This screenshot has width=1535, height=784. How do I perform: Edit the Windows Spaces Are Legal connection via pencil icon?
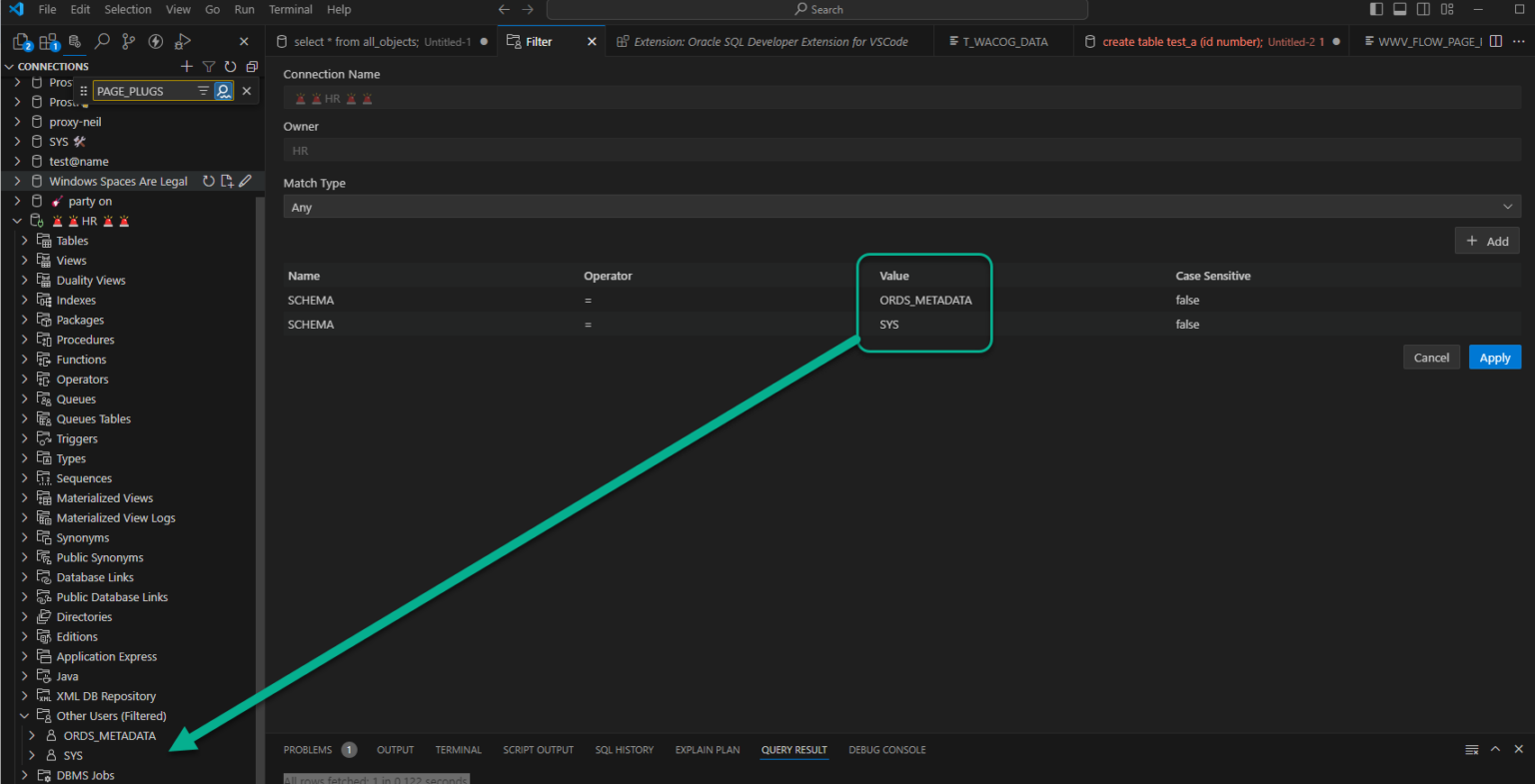pos(245,181)
